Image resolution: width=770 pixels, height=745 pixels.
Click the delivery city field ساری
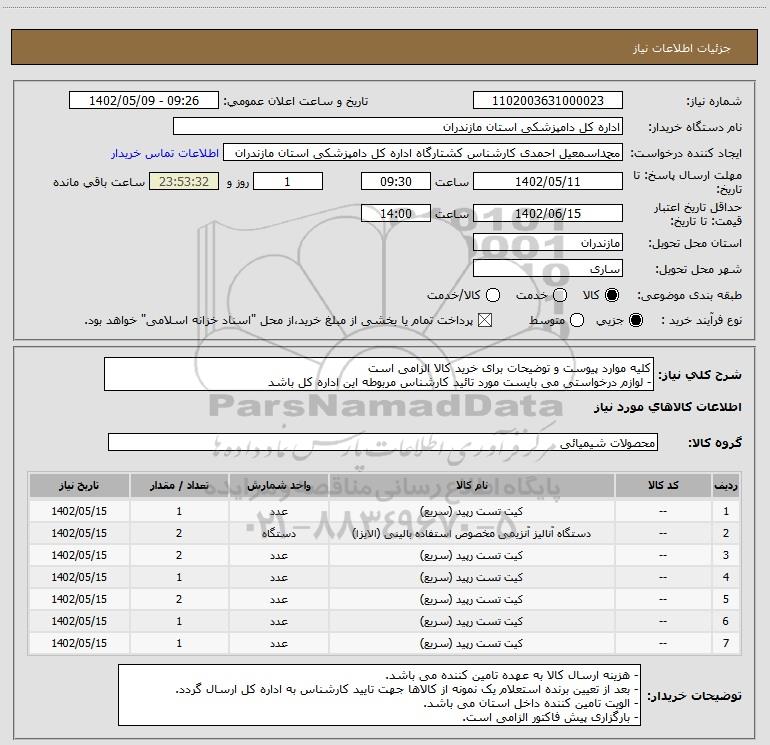click(548, 269)
